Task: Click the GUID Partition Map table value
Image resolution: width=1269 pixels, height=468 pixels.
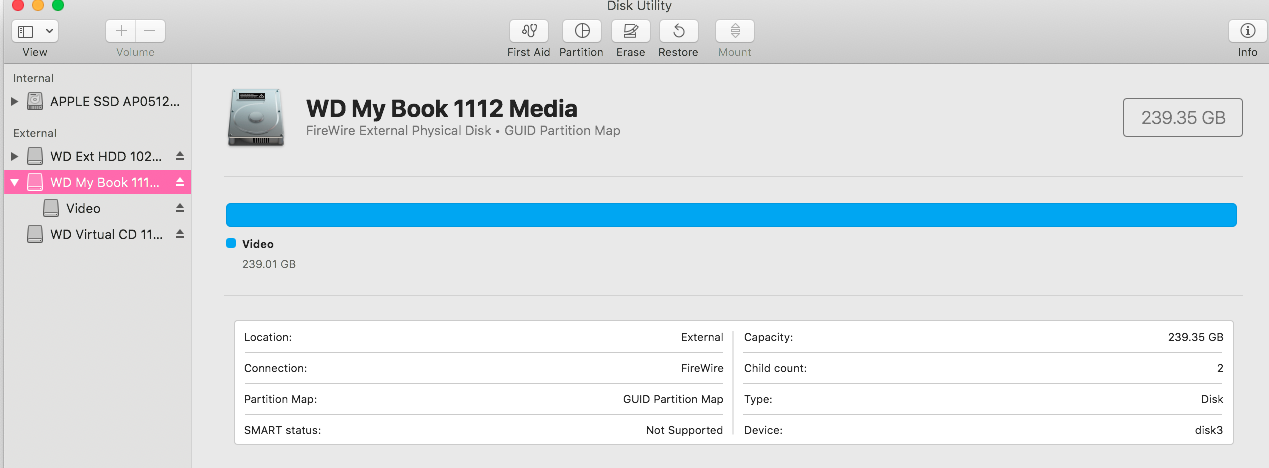Action: pos(673,399)
